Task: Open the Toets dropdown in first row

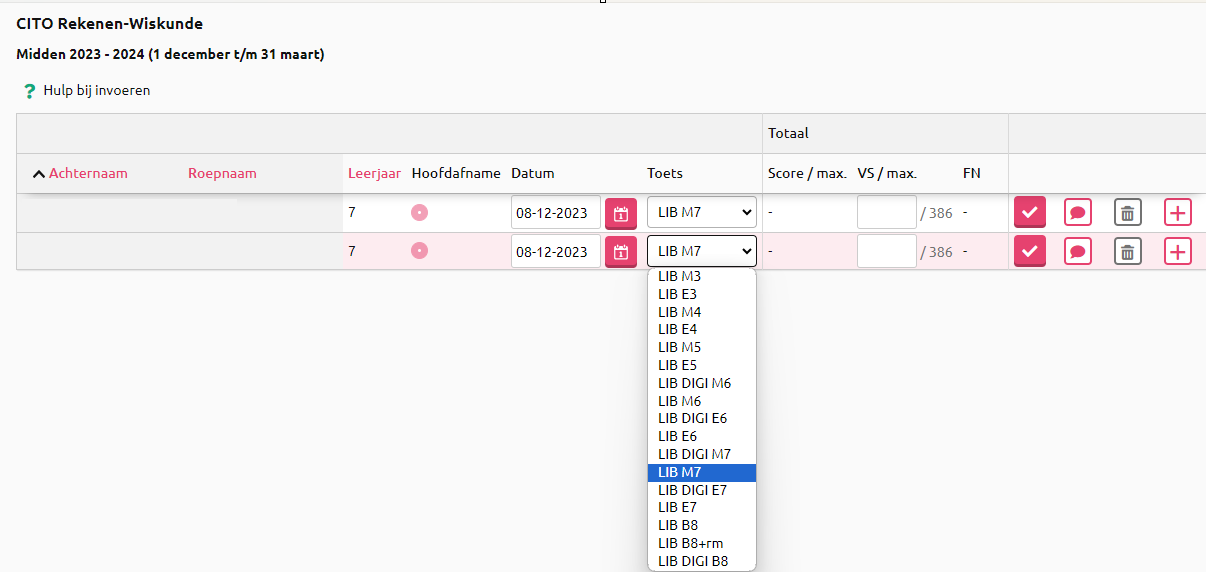Action: (702, 212)
